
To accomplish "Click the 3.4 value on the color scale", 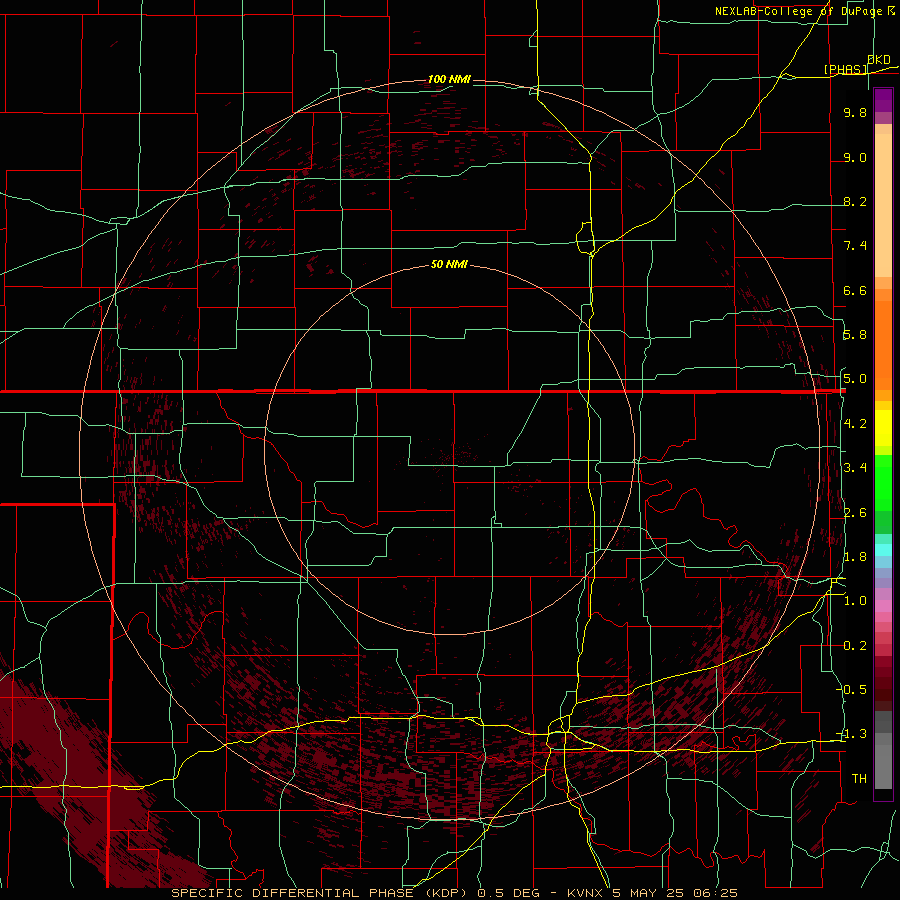I will [x=855, y=468].
